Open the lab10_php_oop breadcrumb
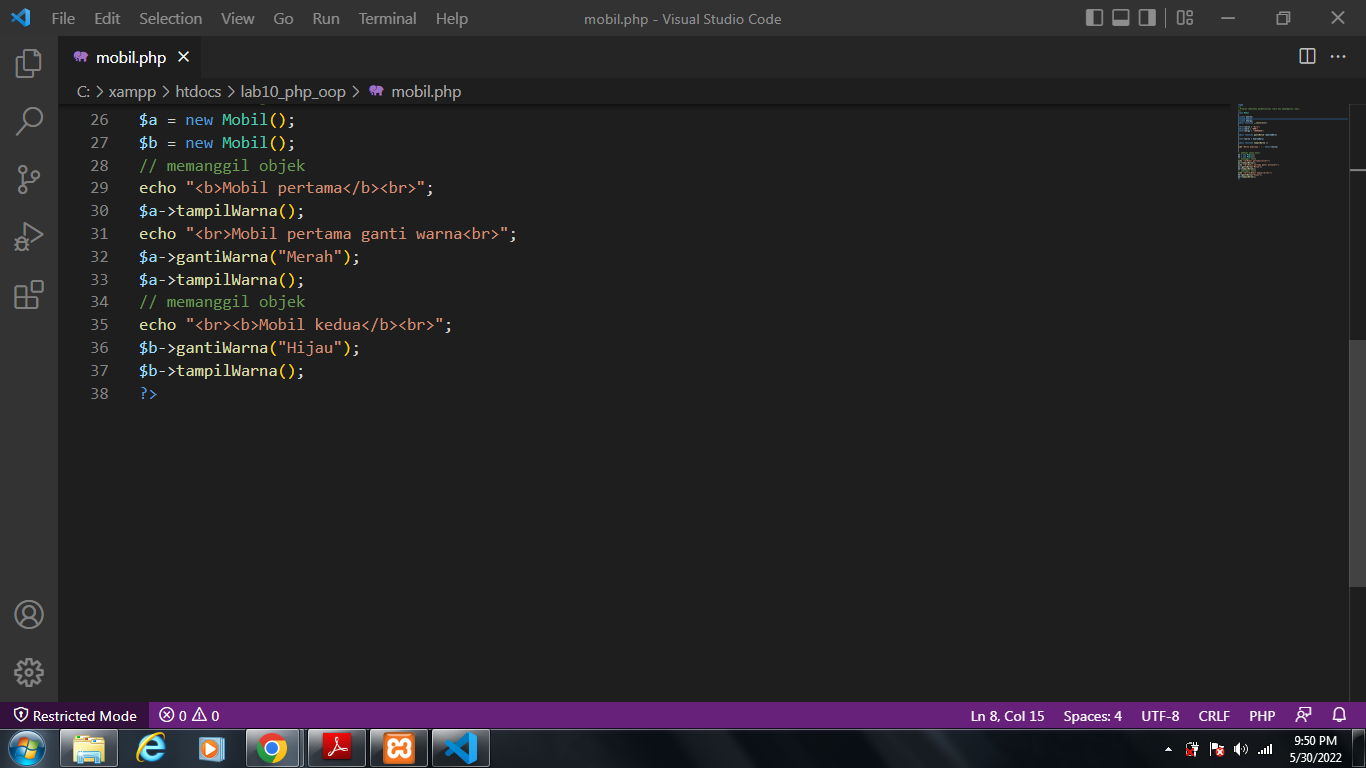The image size is (1366, 768). click(x=294, y=91)
